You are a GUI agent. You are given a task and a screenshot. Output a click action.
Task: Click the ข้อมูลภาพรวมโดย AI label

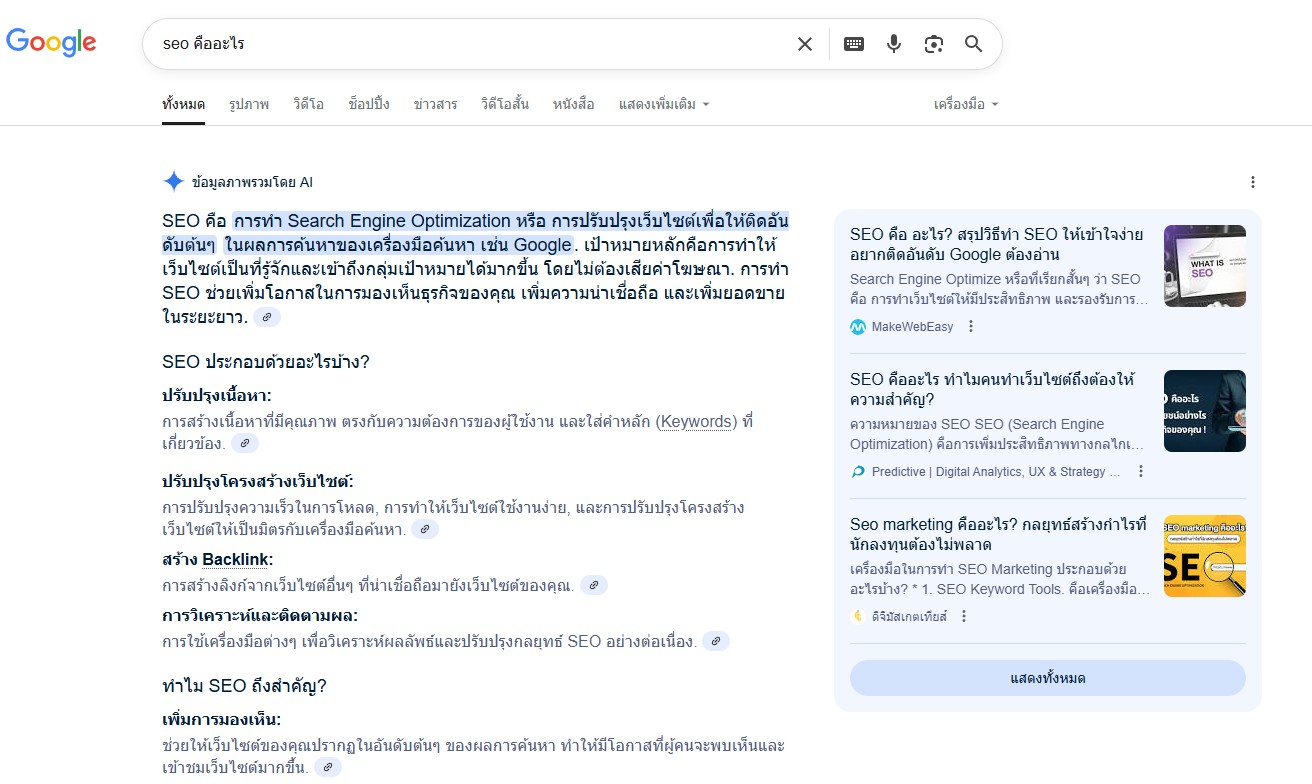point(252,182)
